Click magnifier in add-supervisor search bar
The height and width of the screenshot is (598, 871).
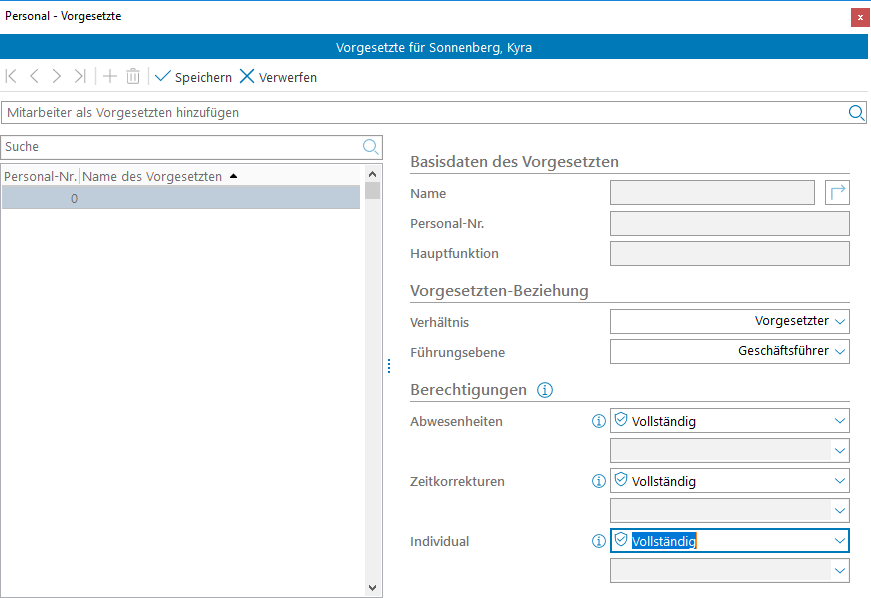(x=856, y=113)
